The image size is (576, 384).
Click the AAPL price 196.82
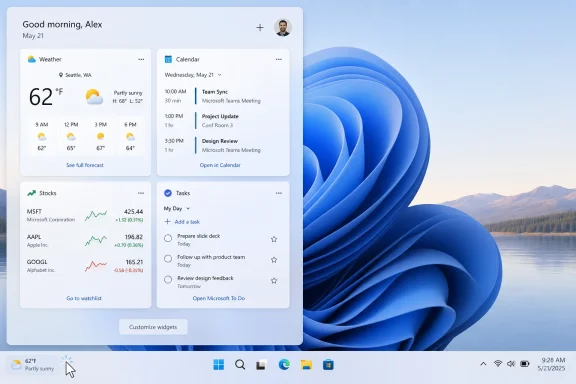tap(134, 237)
